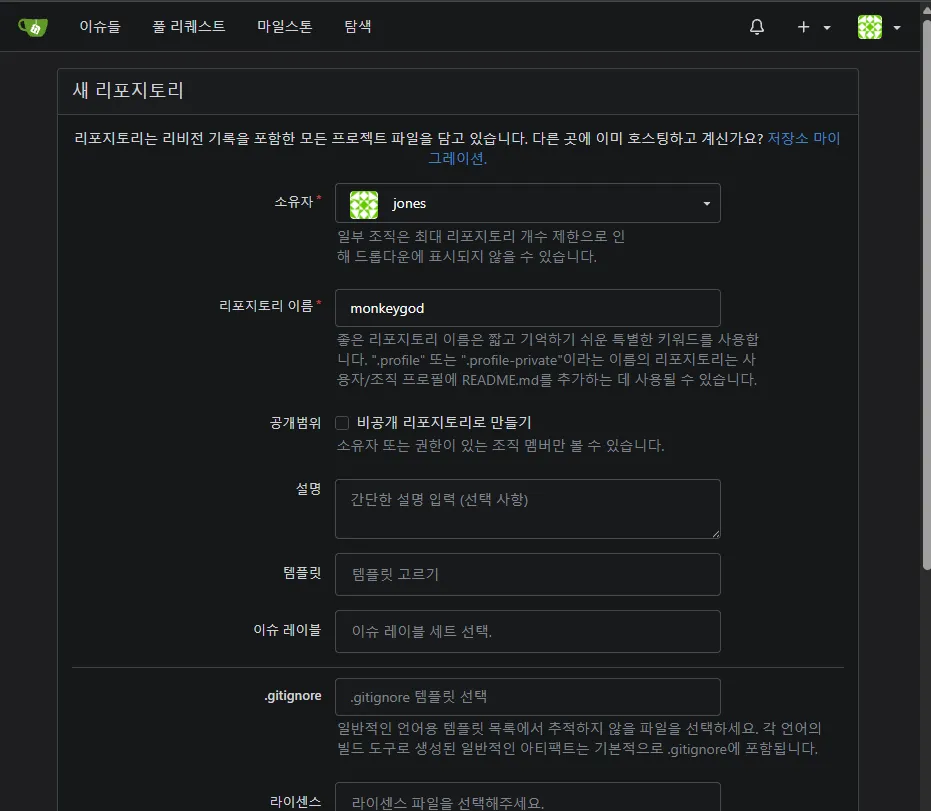Open the plus create menu
This screenshot has height=811, width=931.
(803, 27)
